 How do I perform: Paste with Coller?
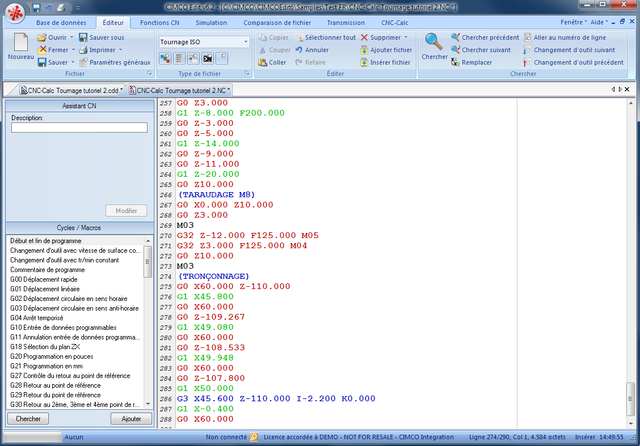point(272,62)
